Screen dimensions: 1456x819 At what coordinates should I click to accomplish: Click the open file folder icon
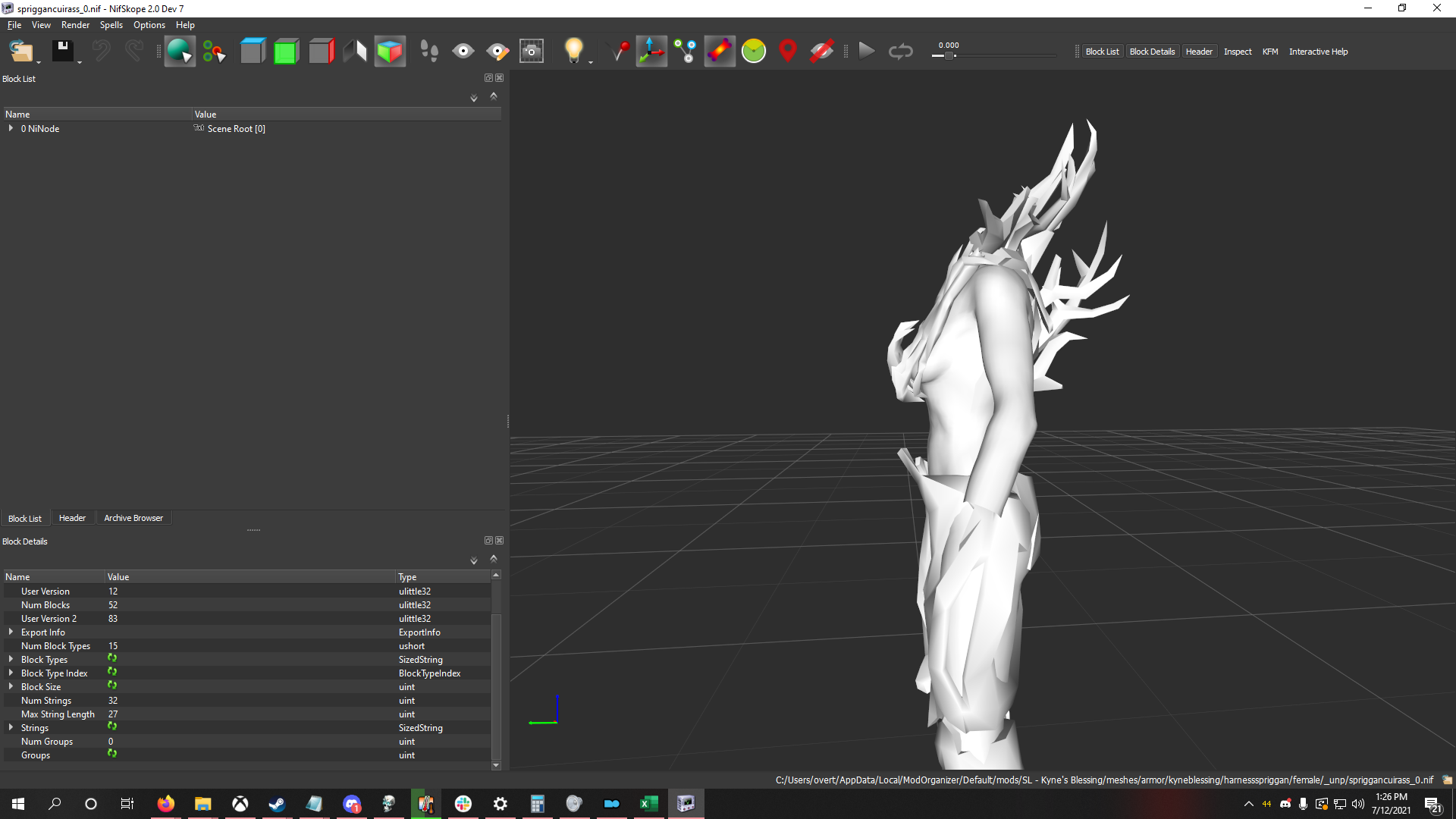tap(20, 52)
